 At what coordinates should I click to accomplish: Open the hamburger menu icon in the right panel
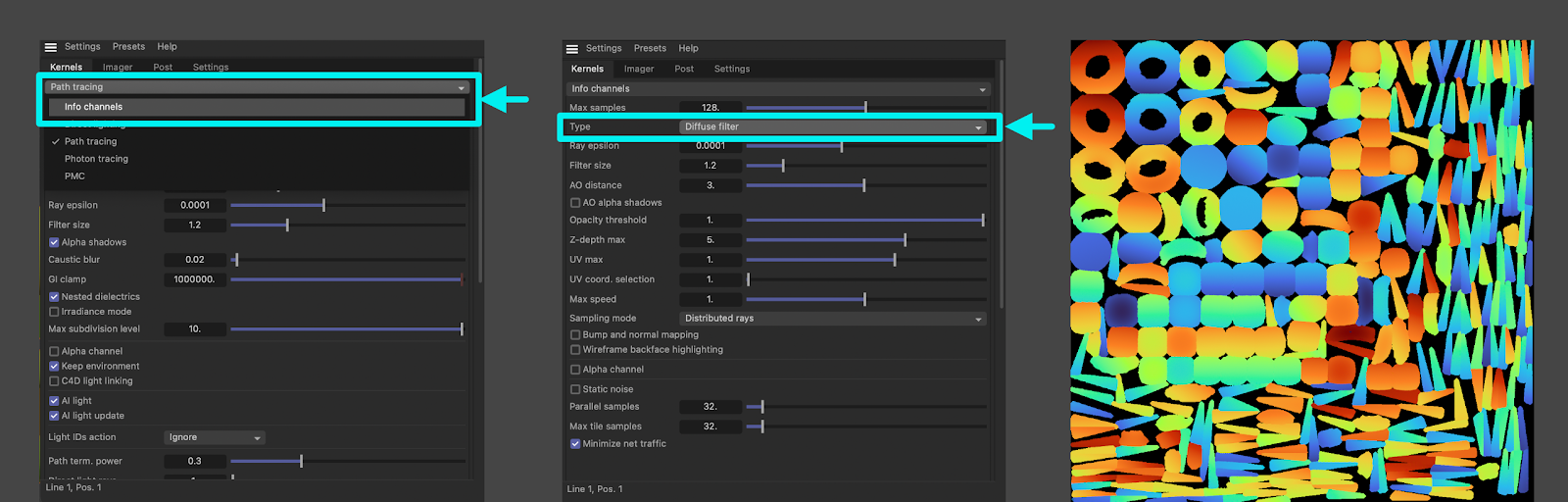click(572, 49)
